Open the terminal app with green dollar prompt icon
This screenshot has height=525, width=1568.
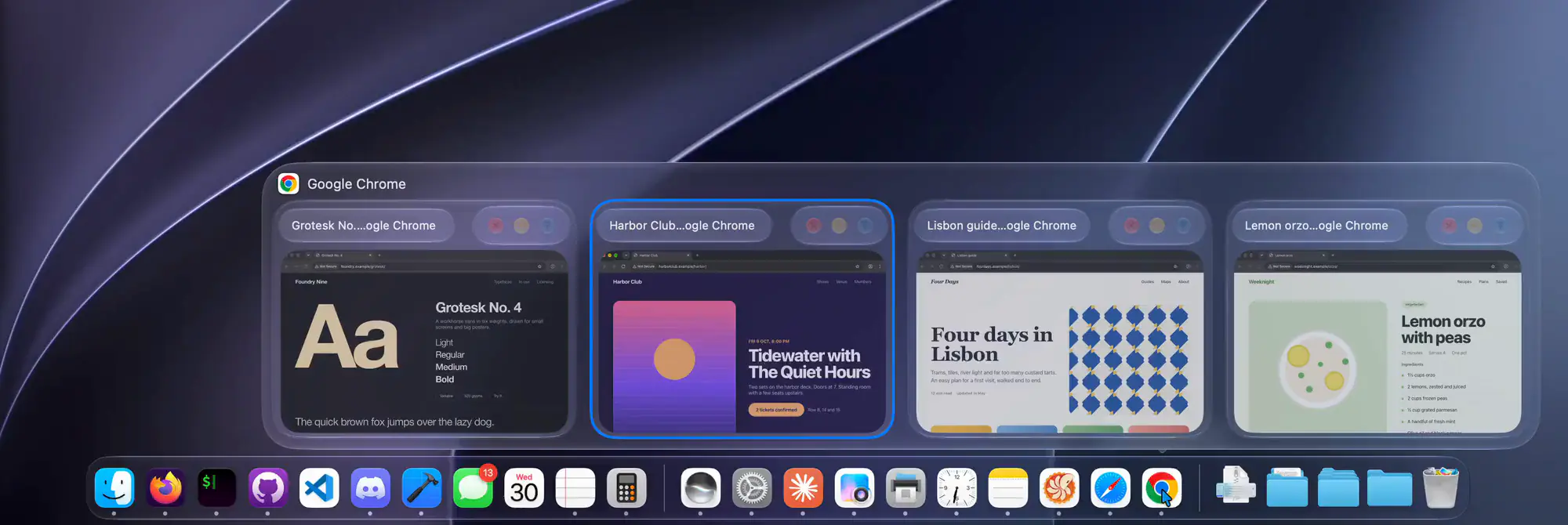[x=216, y=487]
